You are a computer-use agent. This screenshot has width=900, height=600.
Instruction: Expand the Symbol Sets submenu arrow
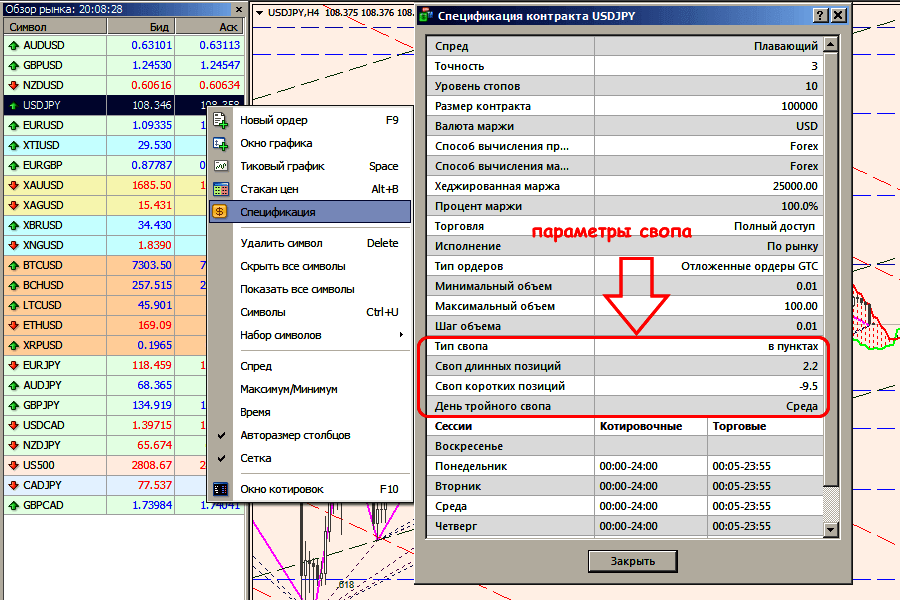pyautogui.click(x=401, y=335)
